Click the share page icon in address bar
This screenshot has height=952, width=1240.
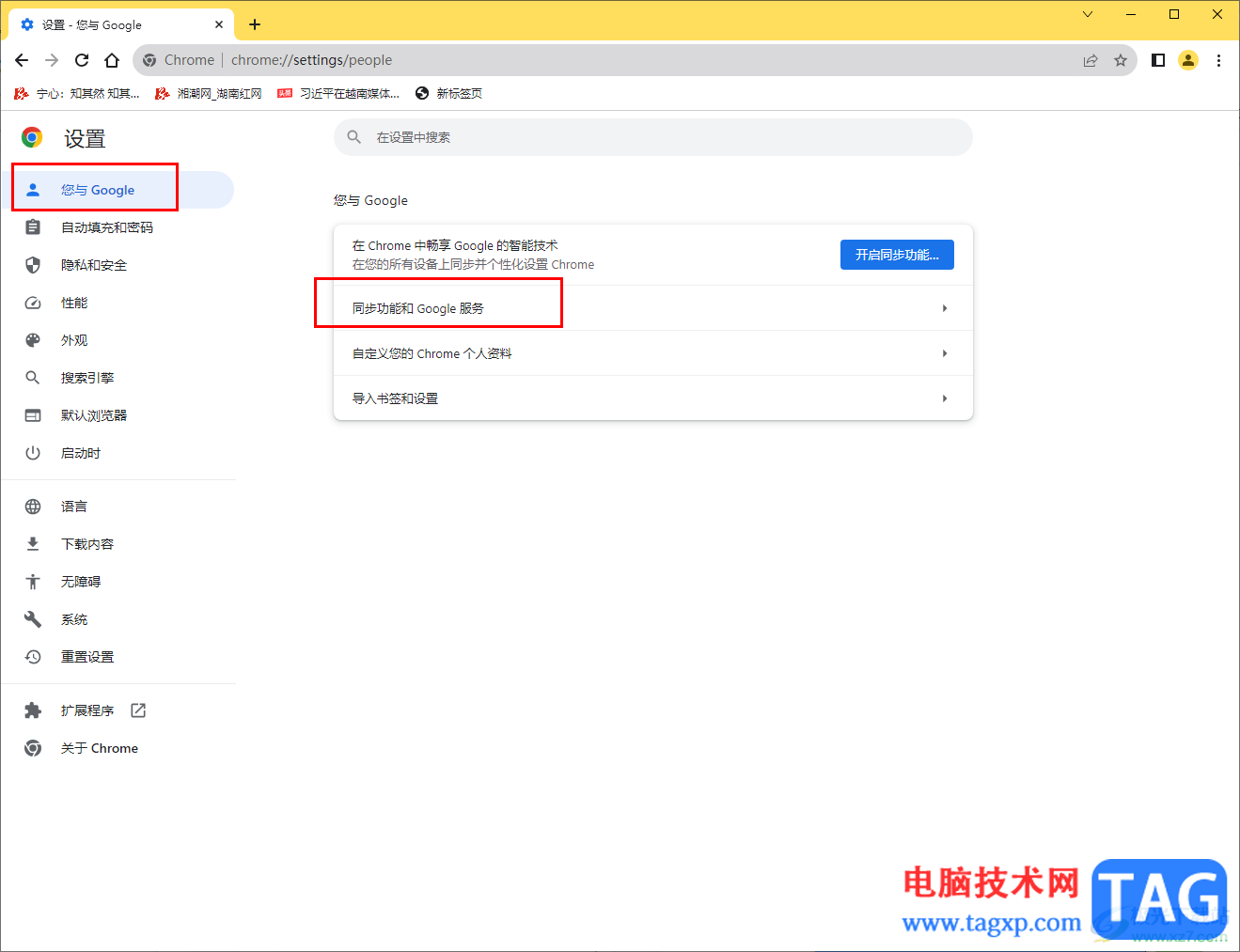(x=1091, y=60)
